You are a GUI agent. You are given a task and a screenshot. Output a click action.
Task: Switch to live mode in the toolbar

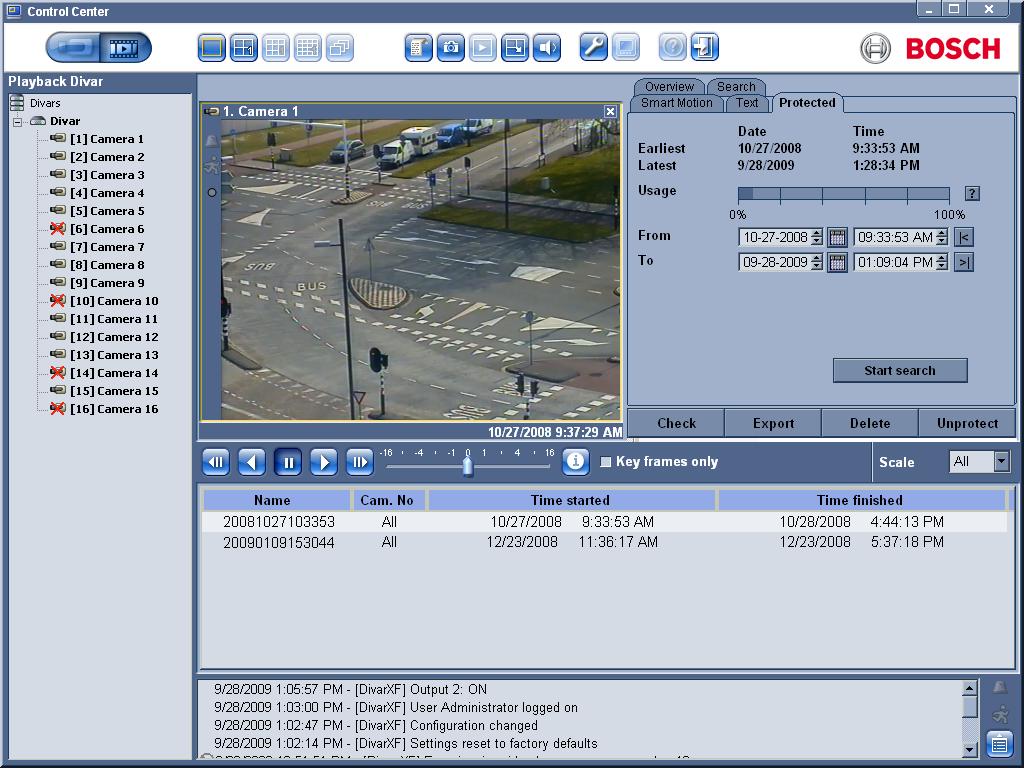coord(72,48)
